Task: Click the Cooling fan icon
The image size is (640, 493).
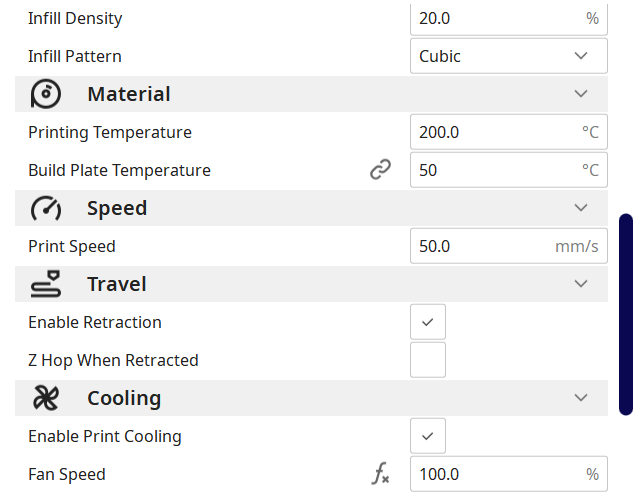Action: [46, 398]
